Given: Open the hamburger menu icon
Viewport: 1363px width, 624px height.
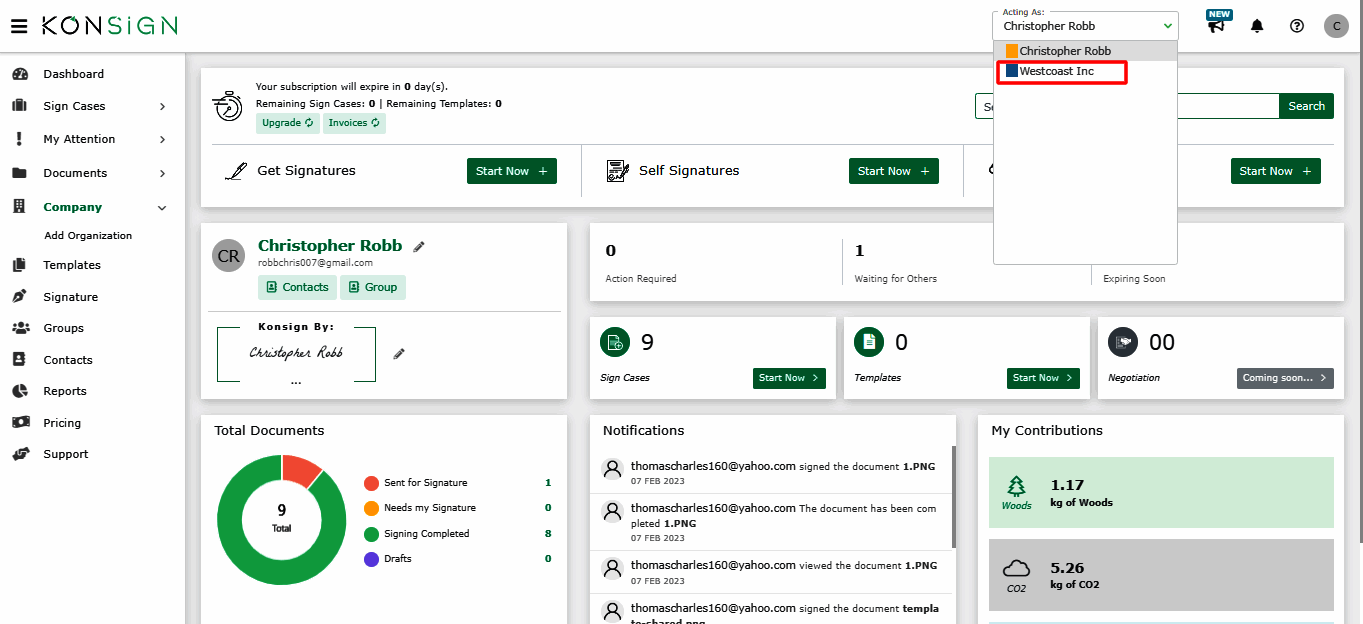Looking at the screenshot, I should [19, 26].
